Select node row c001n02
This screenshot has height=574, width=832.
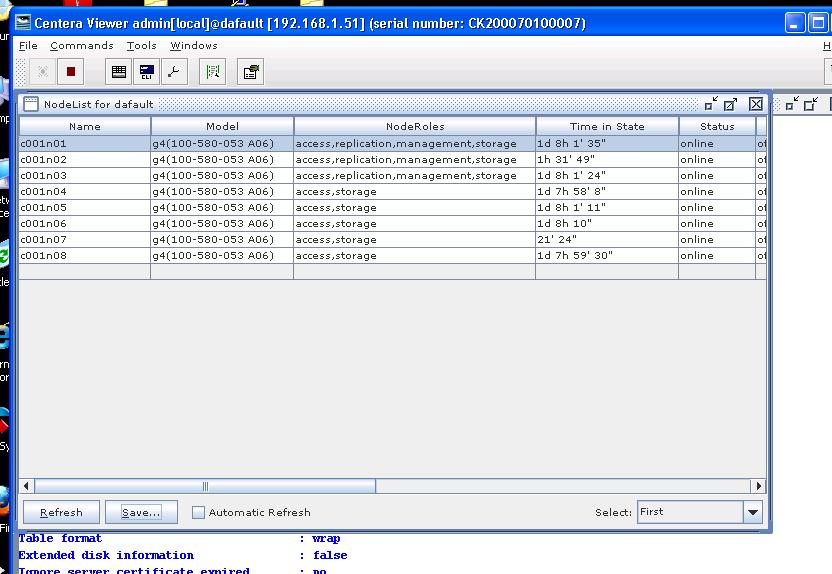coord(393,159)
